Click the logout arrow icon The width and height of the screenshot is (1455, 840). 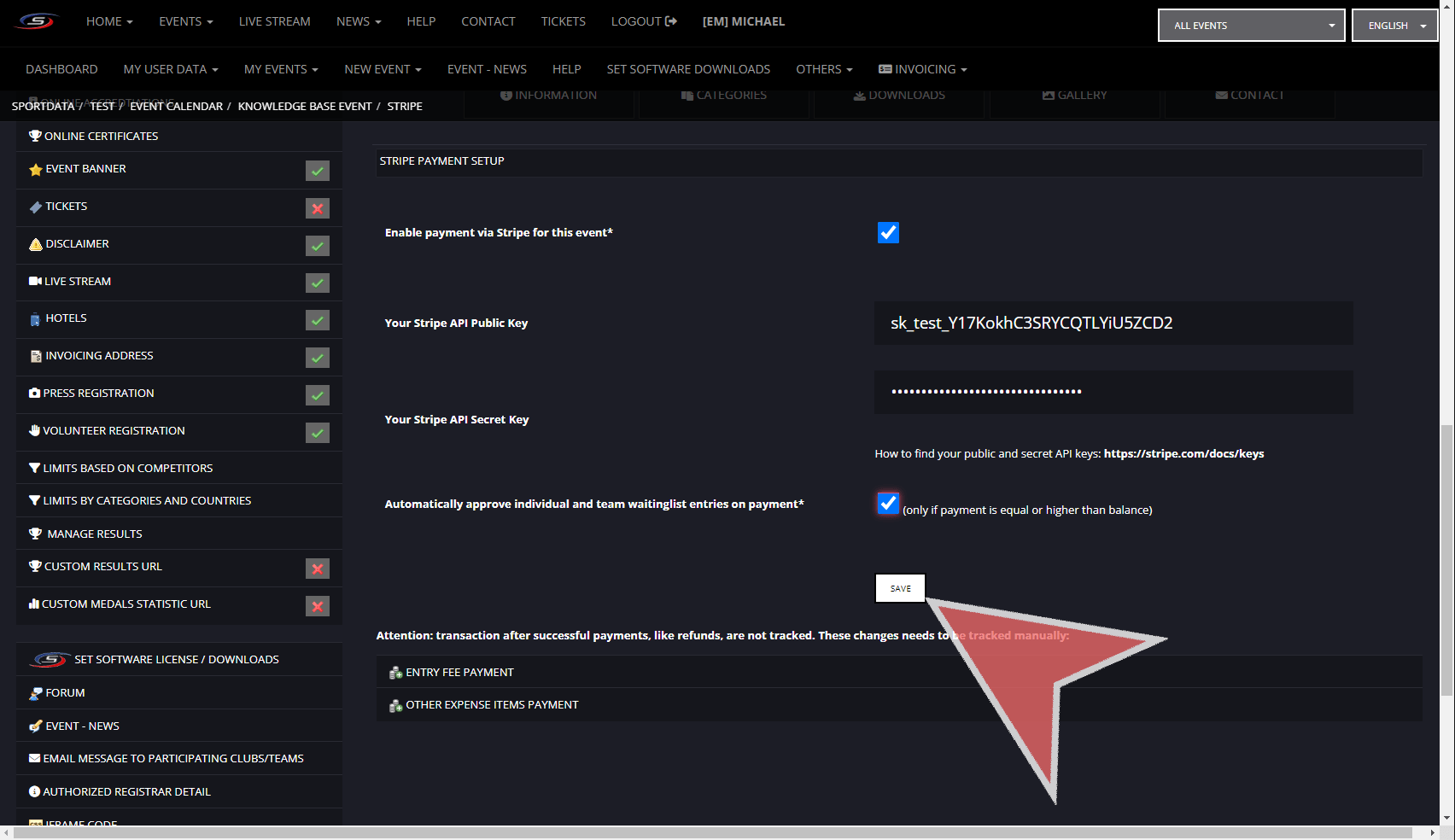click(671, 21)
